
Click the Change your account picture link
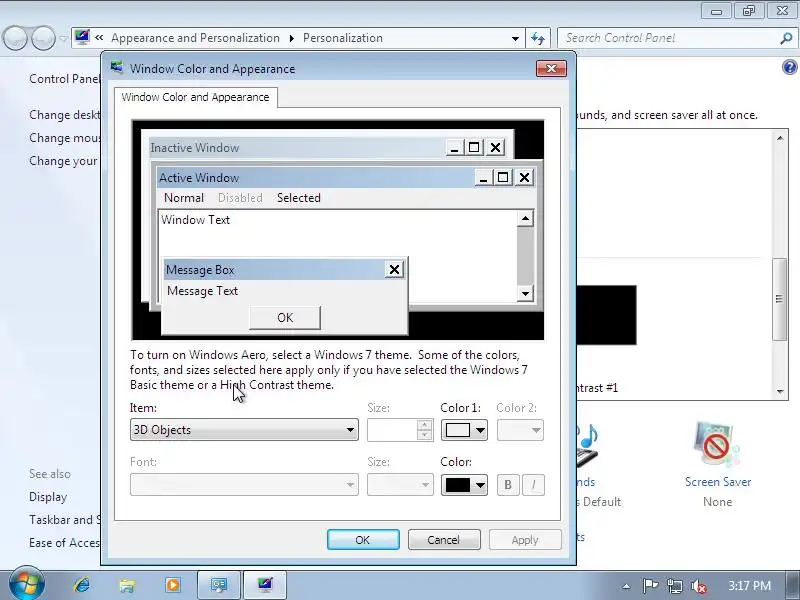point(63,161)
